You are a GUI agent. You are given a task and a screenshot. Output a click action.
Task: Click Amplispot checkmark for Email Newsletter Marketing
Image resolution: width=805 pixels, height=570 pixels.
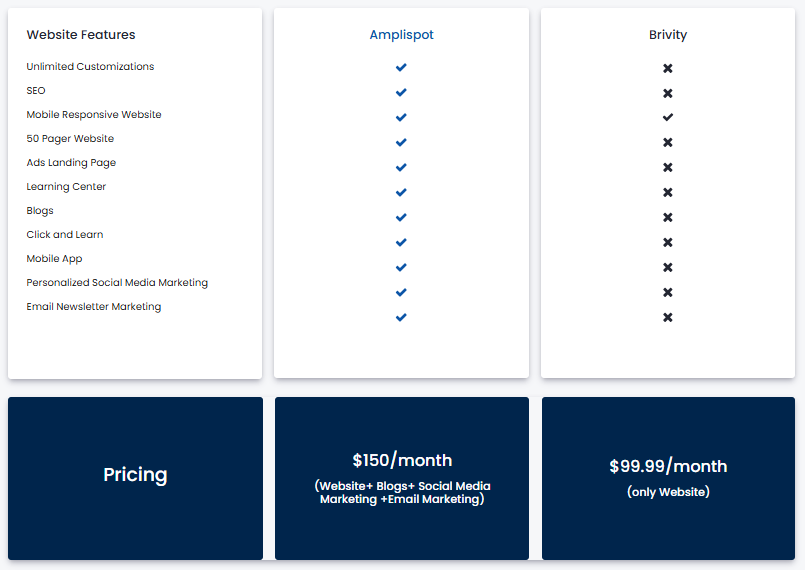[401, 317]
